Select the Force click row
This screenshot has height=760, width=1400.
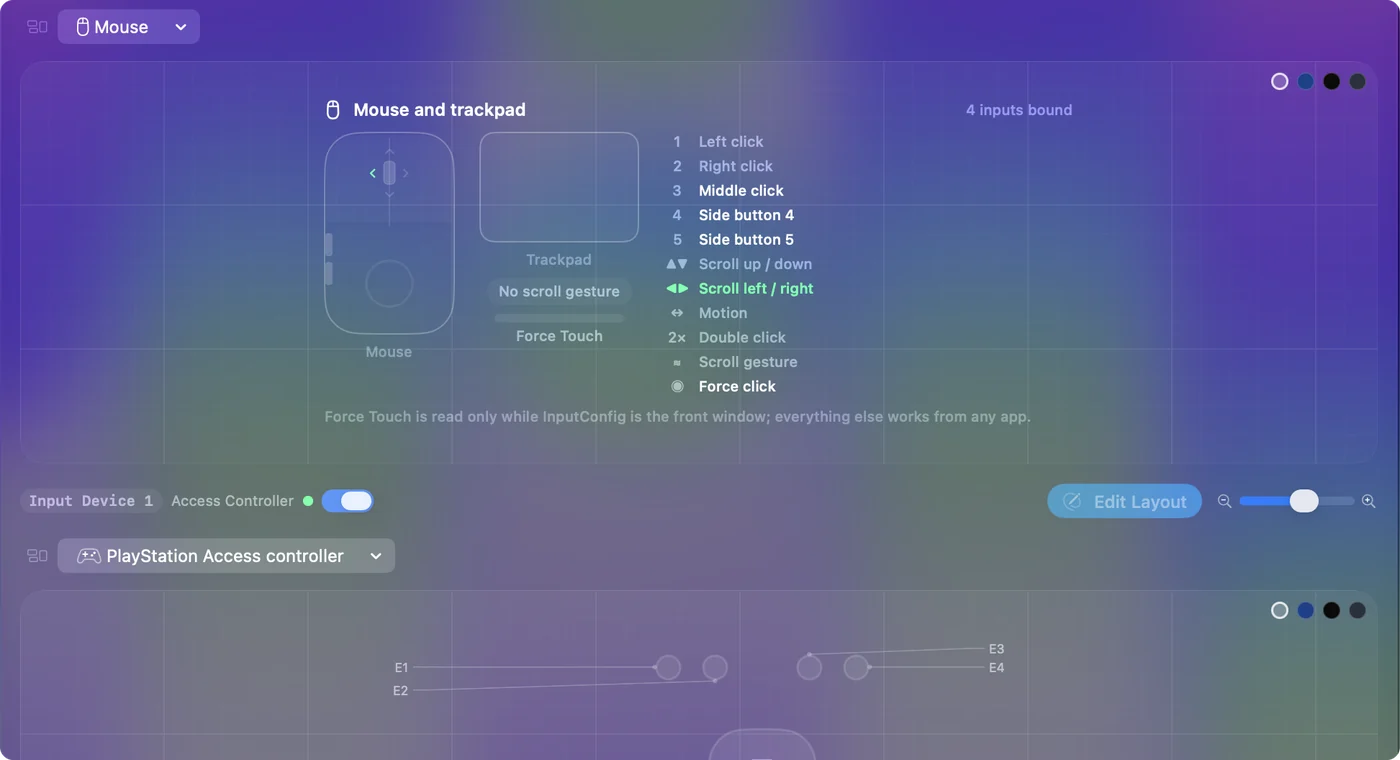click(722, 386)
